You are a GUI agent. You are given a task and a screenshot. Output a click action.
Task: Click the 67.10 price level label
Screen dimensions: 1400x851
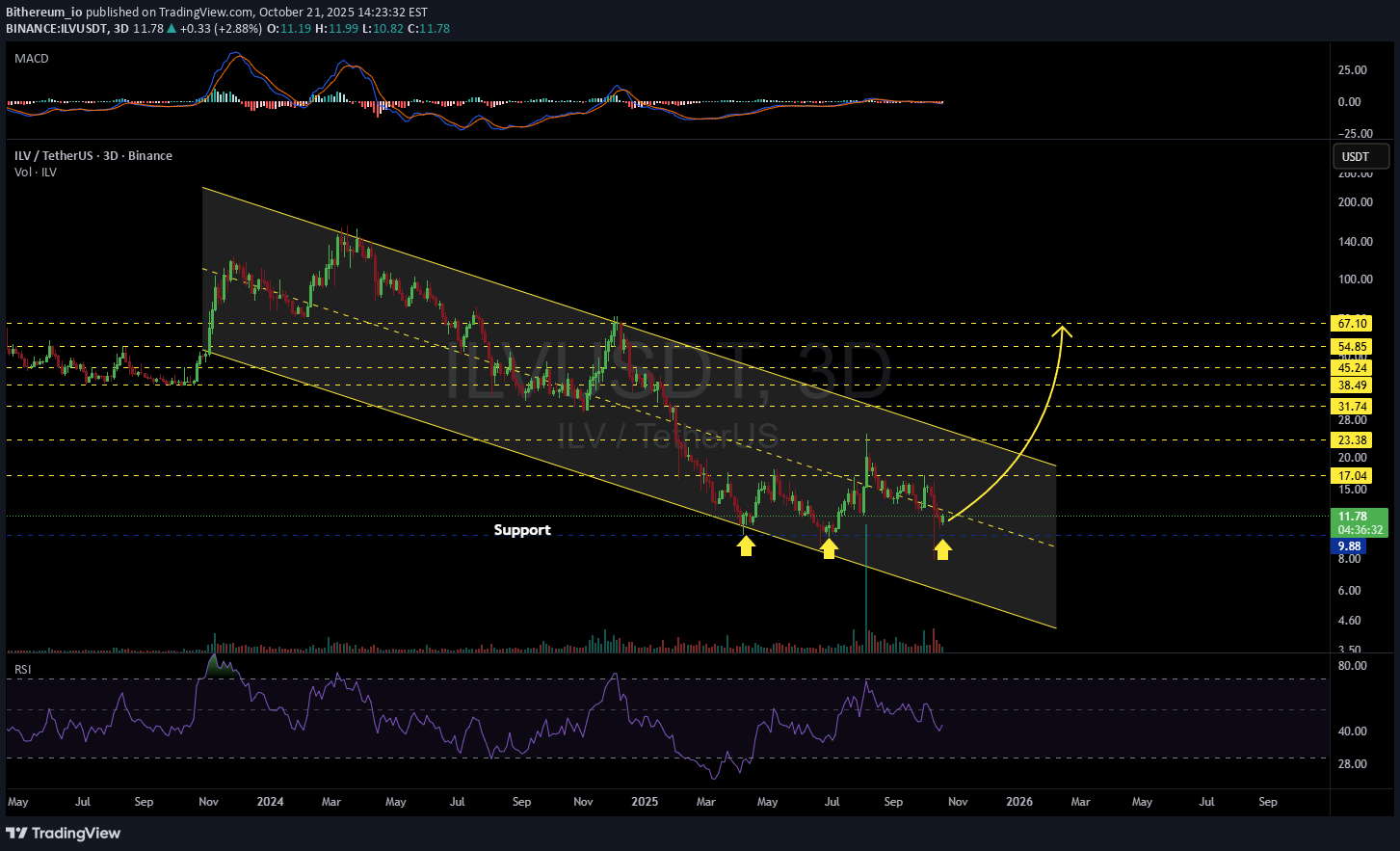[x=1352, y=324]
